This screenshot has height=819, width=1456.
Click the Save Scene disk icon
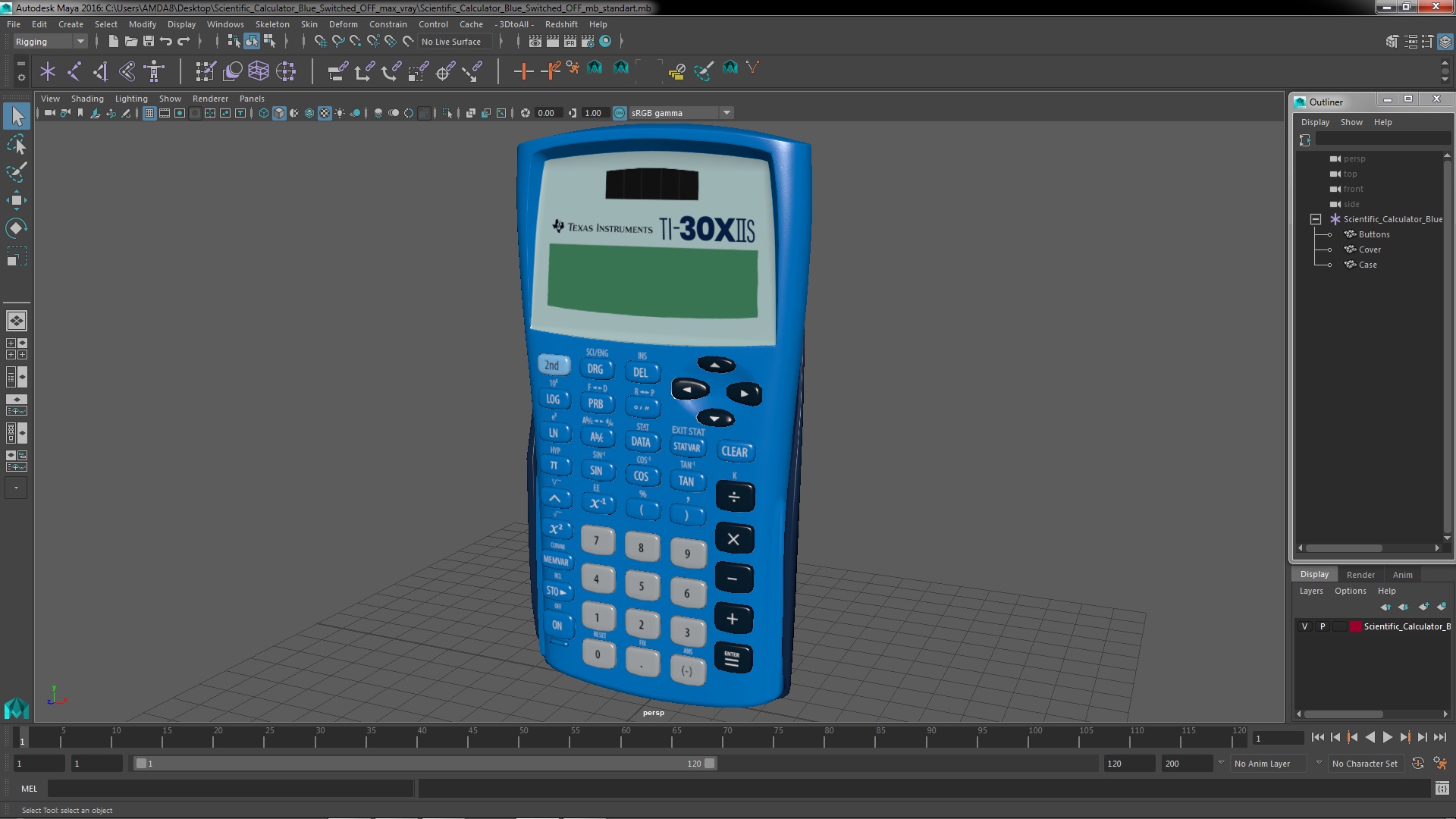[149, 42]
